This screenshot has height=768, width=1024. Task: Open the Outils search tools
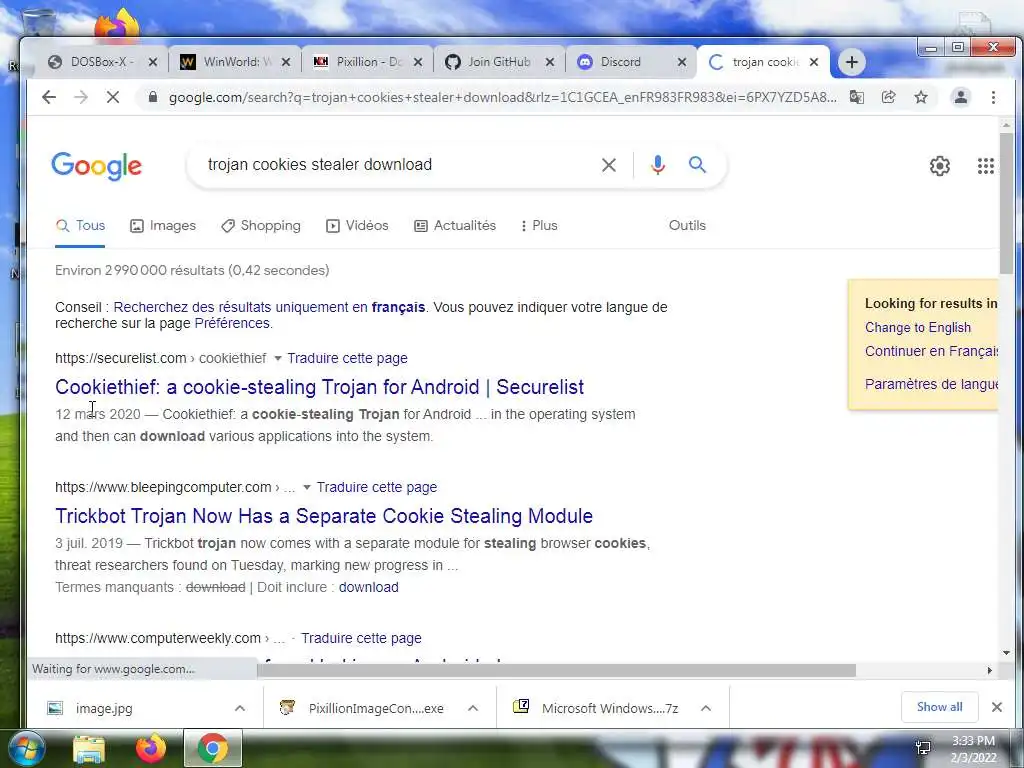[687, 225]
